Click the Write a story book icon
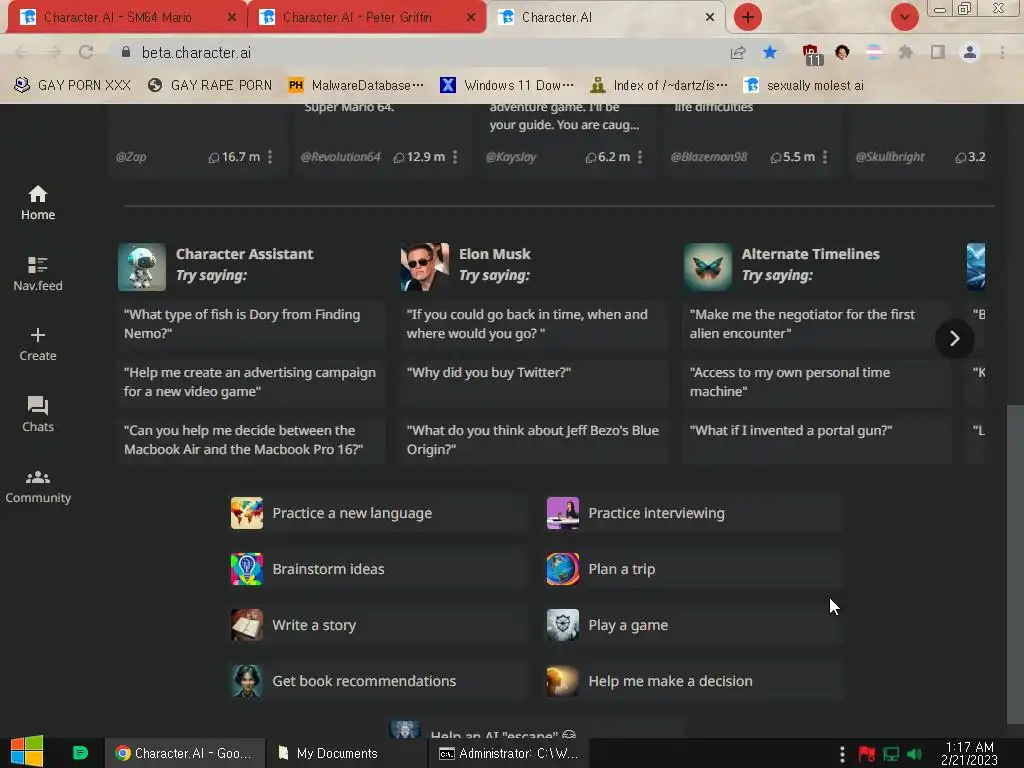 point(247,625)
